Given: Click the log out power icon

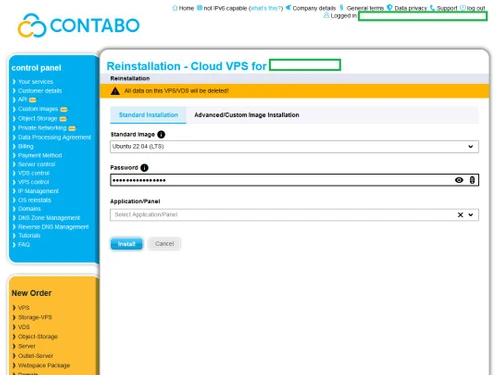Looking at the screenshot, I should [463, 8].
